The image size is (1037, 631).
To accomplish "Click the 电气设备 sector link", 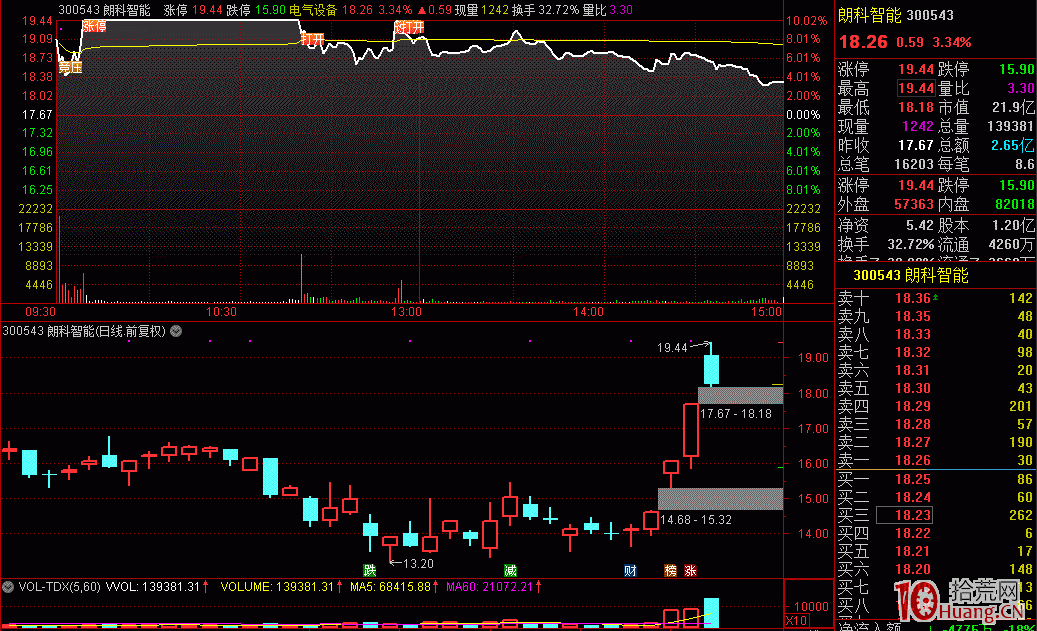I will 313,10.
